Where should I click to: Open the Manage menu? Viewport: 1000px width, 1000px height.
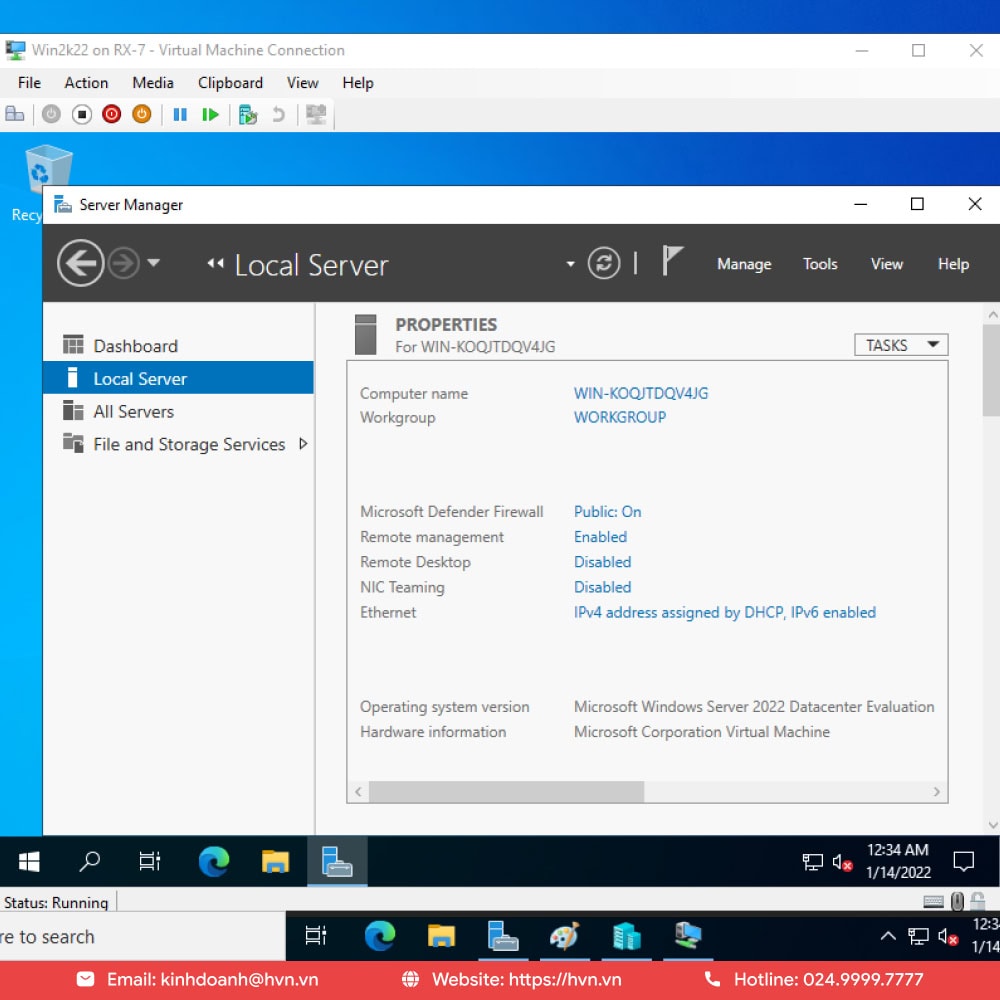744,264
